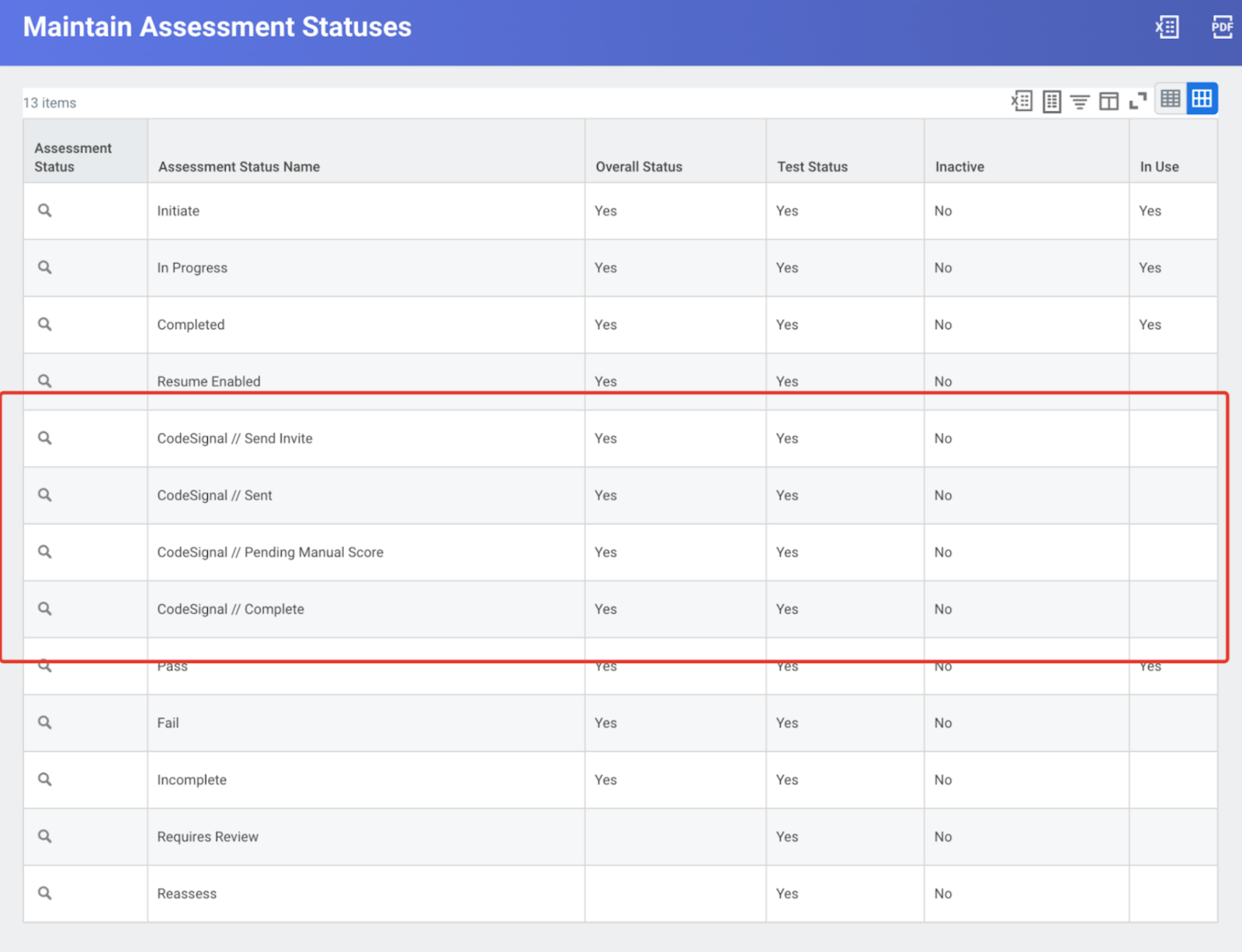Click the In Use column header
The height and width of the screenshot is (952, 1242).
click(x=1157, y=166)
